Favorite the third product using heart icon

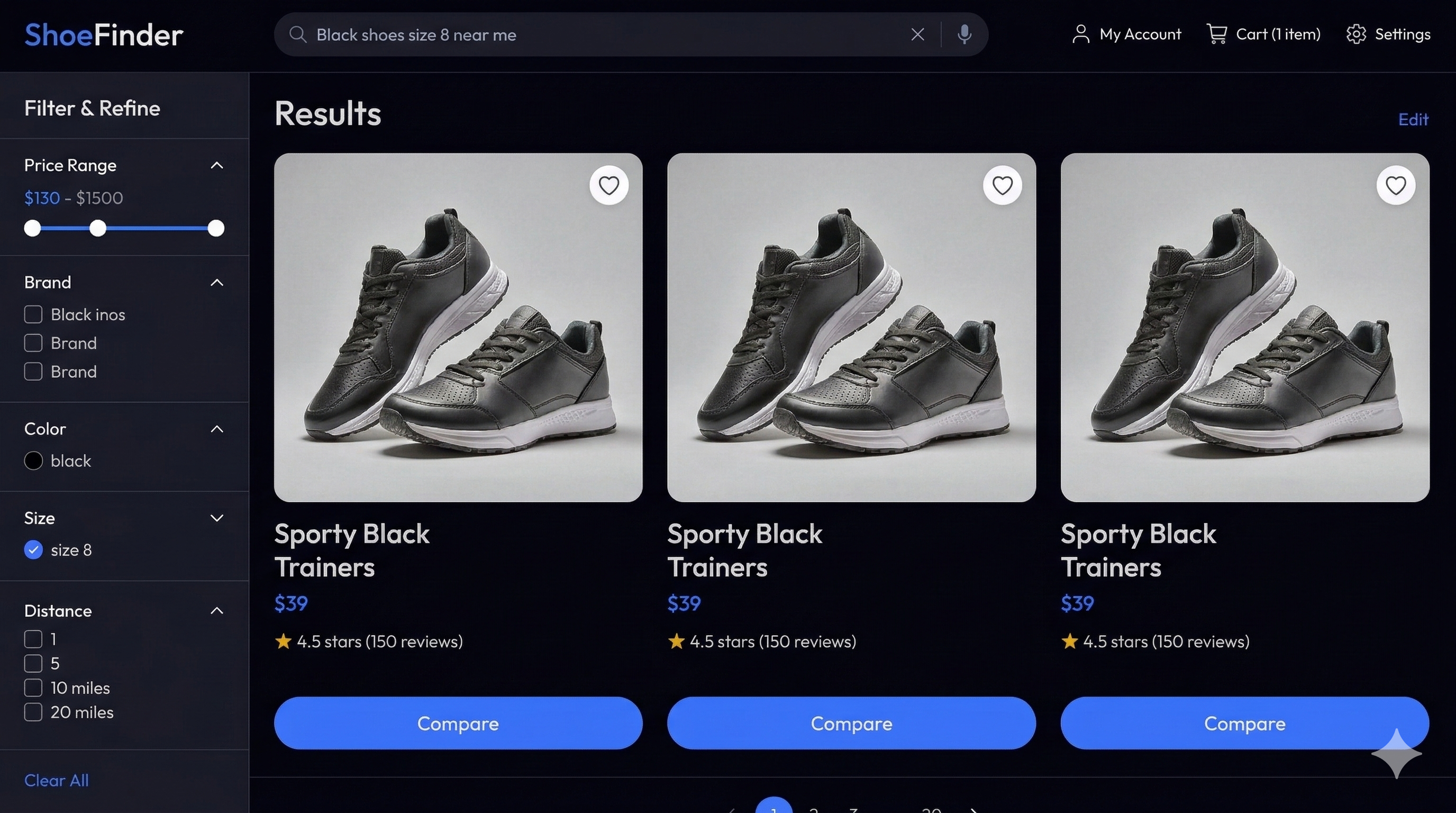(x=1395, y=185)
